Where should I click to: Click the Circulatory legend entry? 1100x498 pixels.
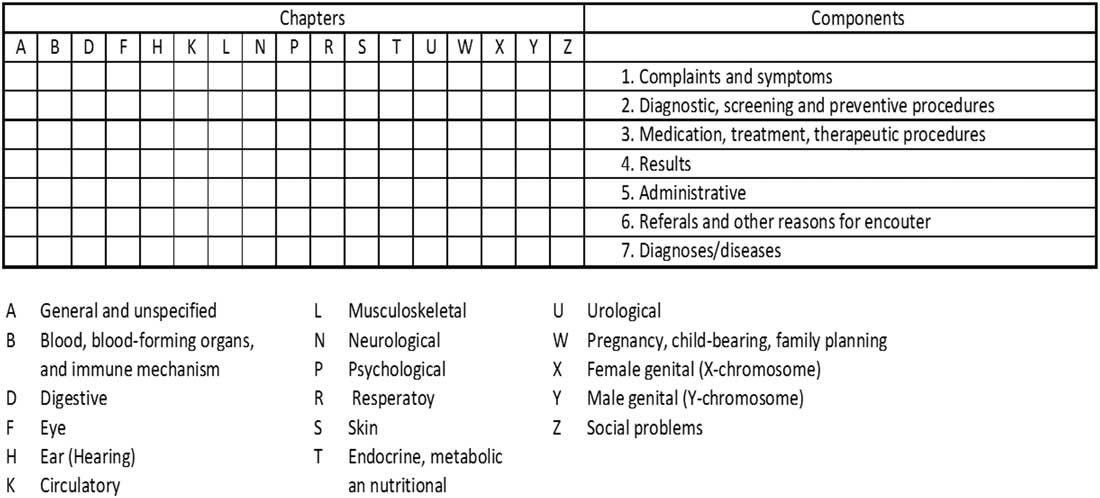coord(80,487)
